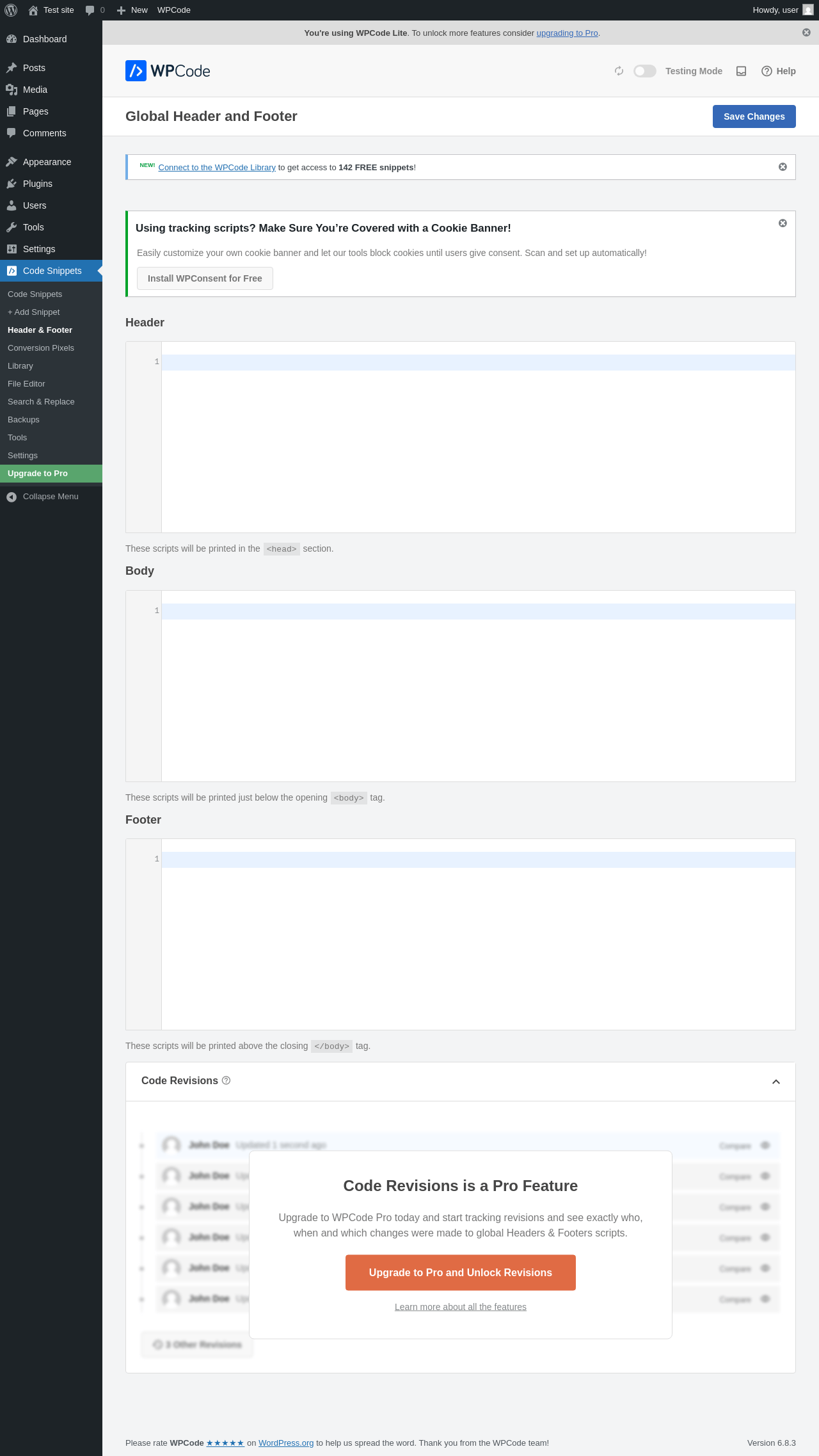The height and width of the screenshot is (1456, 819).
Task: Show Code Revisions help tooltip icon
Action: [x=226, y=1081]
